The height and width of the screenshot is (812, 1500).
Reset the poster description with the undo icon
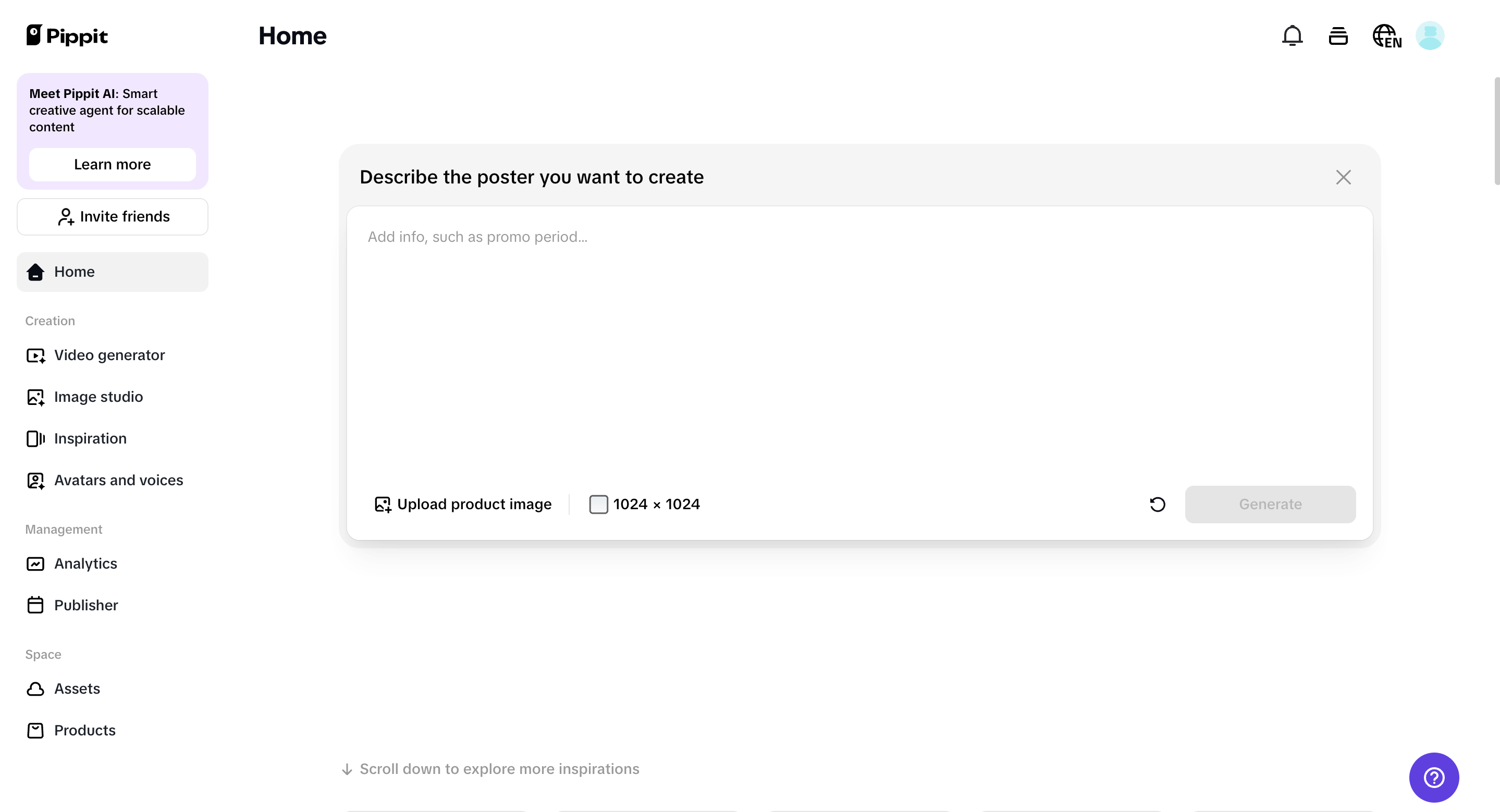[x=1157, y=504]
